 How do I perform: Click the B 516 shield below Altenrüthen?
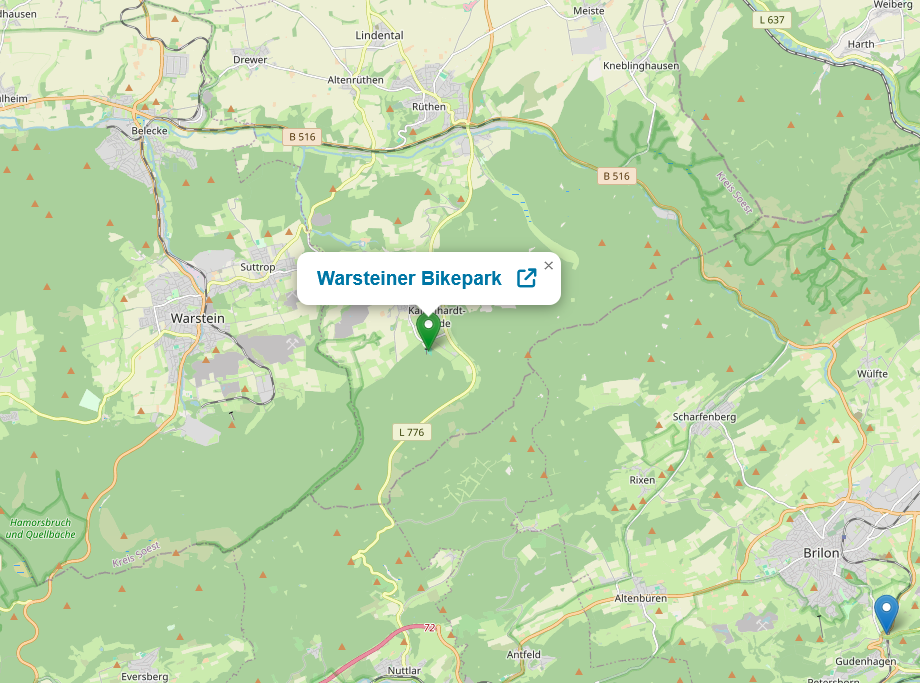click(x=302, y=137)
